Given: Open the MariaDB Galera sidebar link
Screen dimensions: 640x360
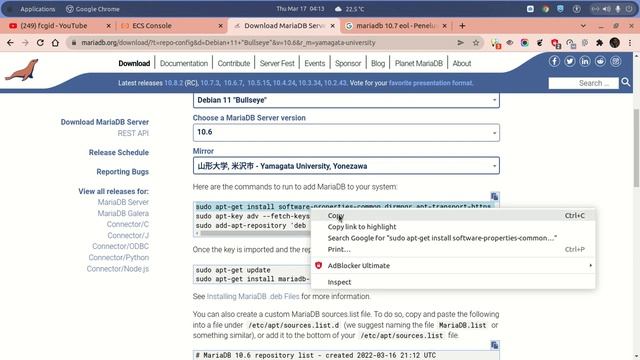Looking at the screenshot, I should [x=123, y=213].
